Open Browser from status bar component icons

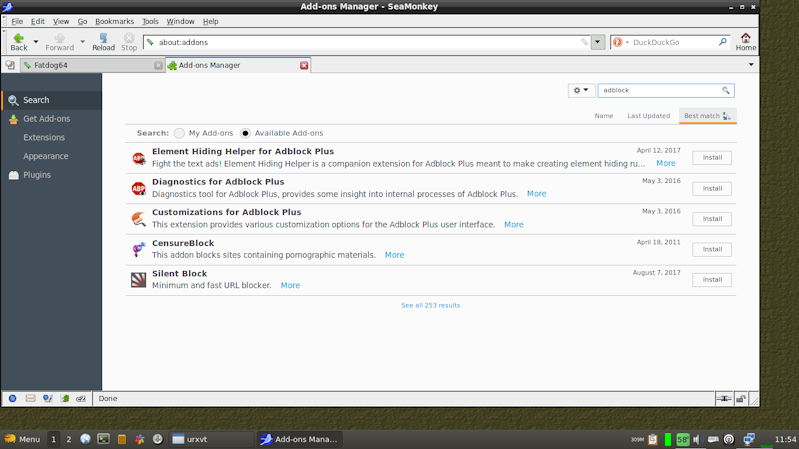tap(12, 399)
